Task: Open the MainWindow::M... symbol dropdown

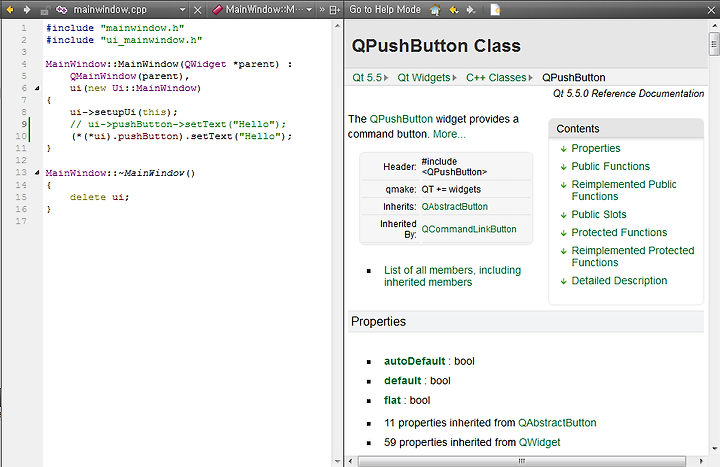Action: click(x=309, y=10)
